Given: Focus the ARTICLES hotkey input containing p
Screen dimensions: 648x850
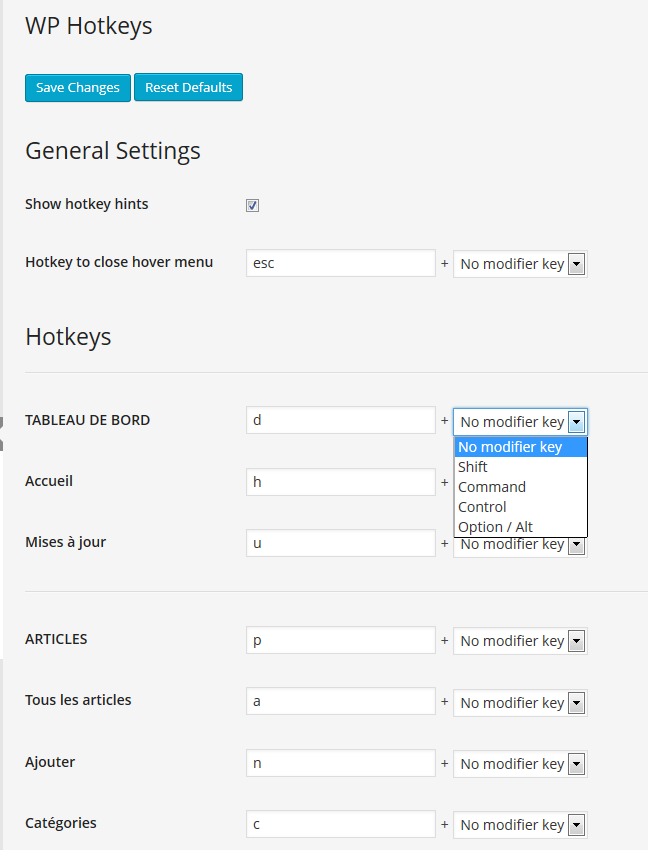Looking at the screenshot, I should click(x=341, y=640).
